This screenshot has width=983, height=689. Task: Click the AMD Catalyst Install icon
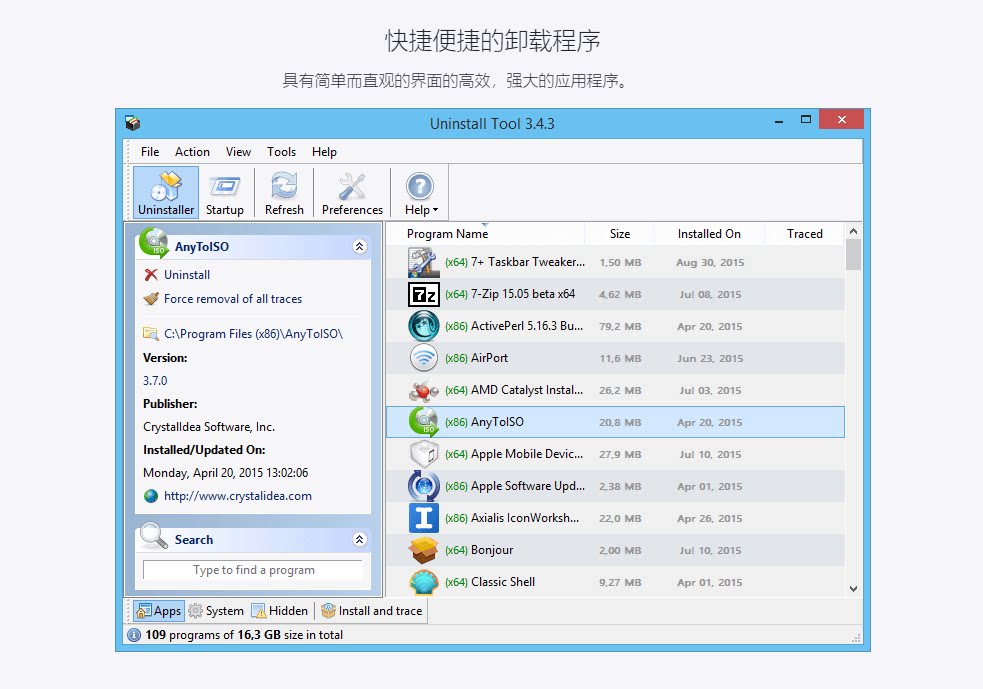click(x=423, y=390)
